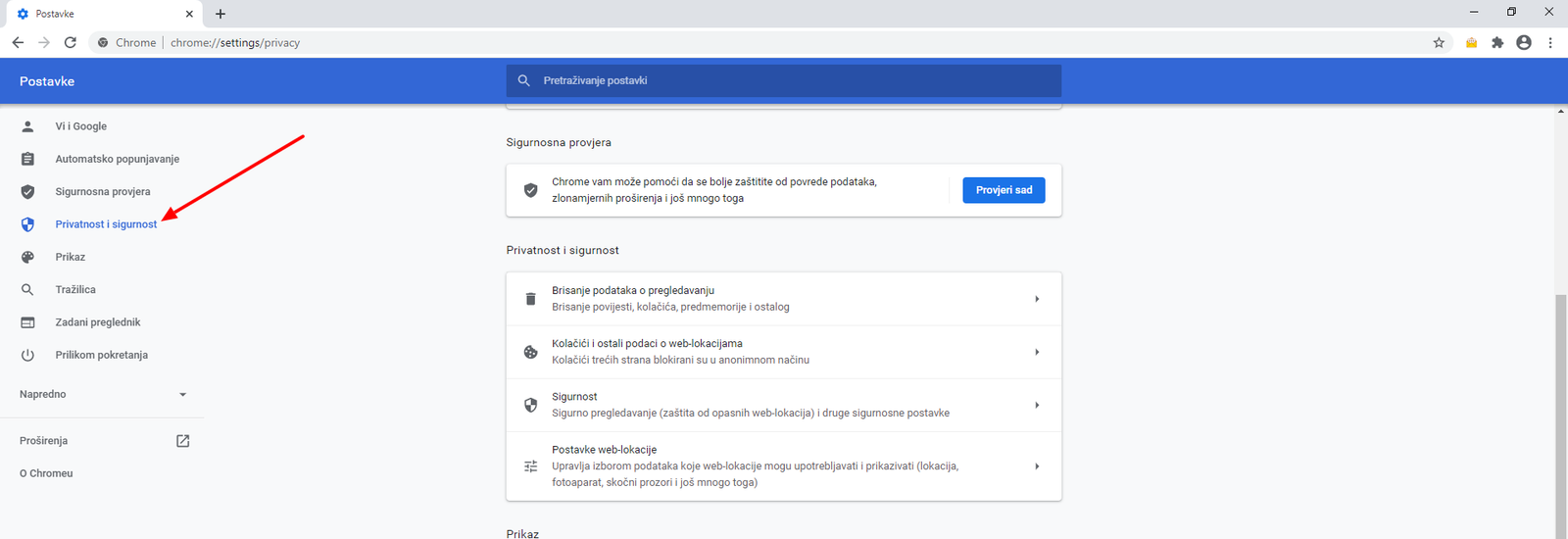Click the yellow extension icon in toolbar
The width and height of the screenshot is (1568, 539).
(1471, 42)
